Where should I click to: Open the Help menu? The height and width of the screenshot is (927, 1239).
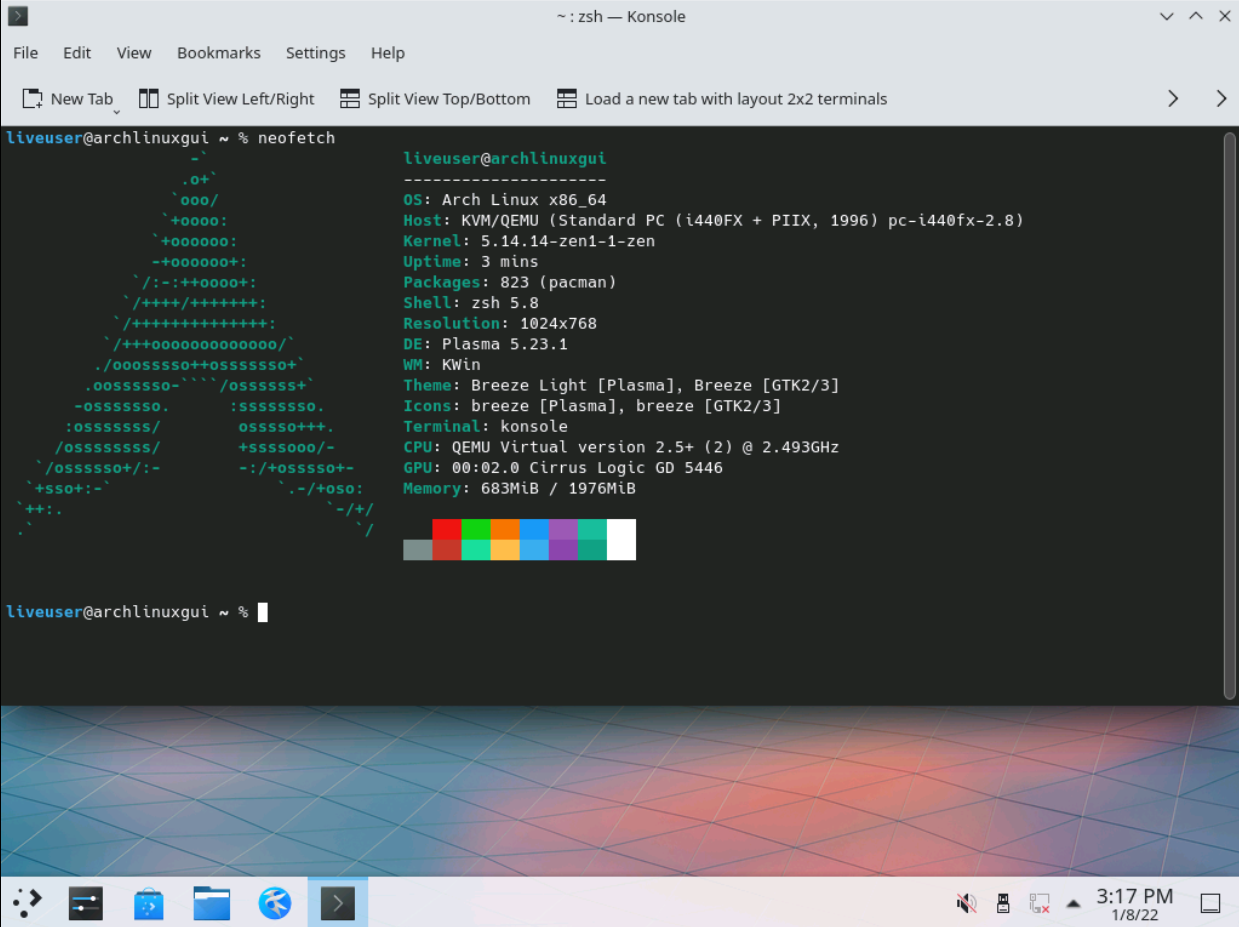point(388,53)
